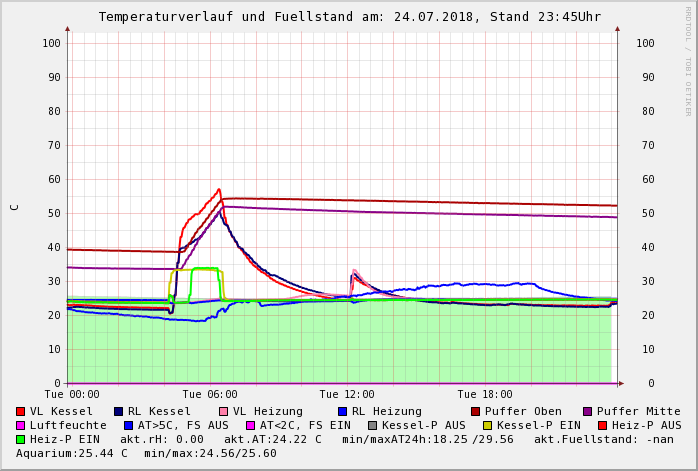Viewport: 698px width, 471px height.
Task: Click the 'Tue 12:00' x-axis label
Action: click(347, 394)
